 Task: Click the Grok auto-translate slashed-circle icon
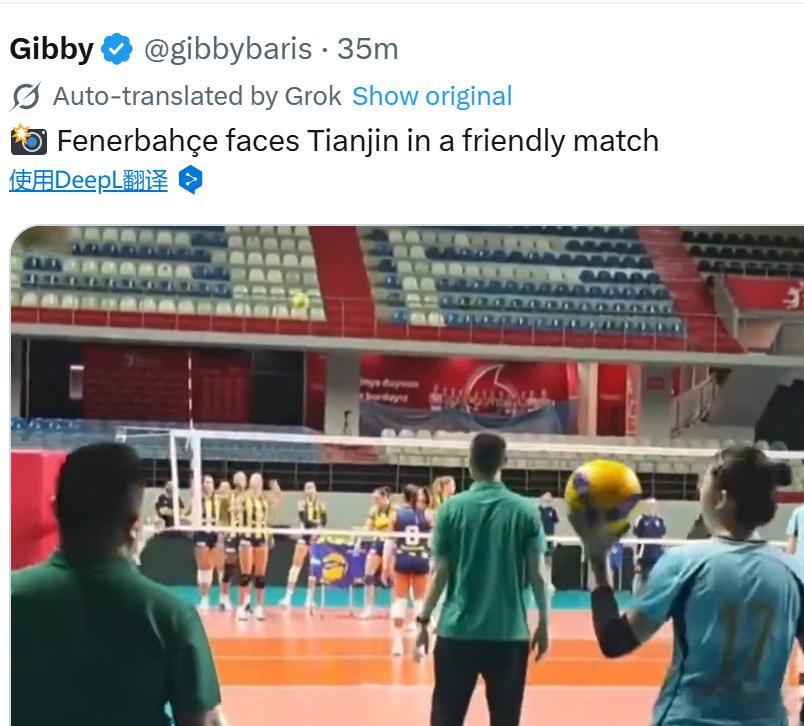[x=25, y=96]
